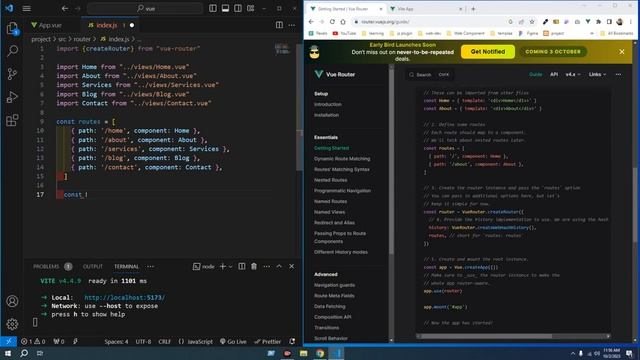The image size is (640, 360).
Task: Open the Manage gear in VS Code
Action: (x=12, y=324)
